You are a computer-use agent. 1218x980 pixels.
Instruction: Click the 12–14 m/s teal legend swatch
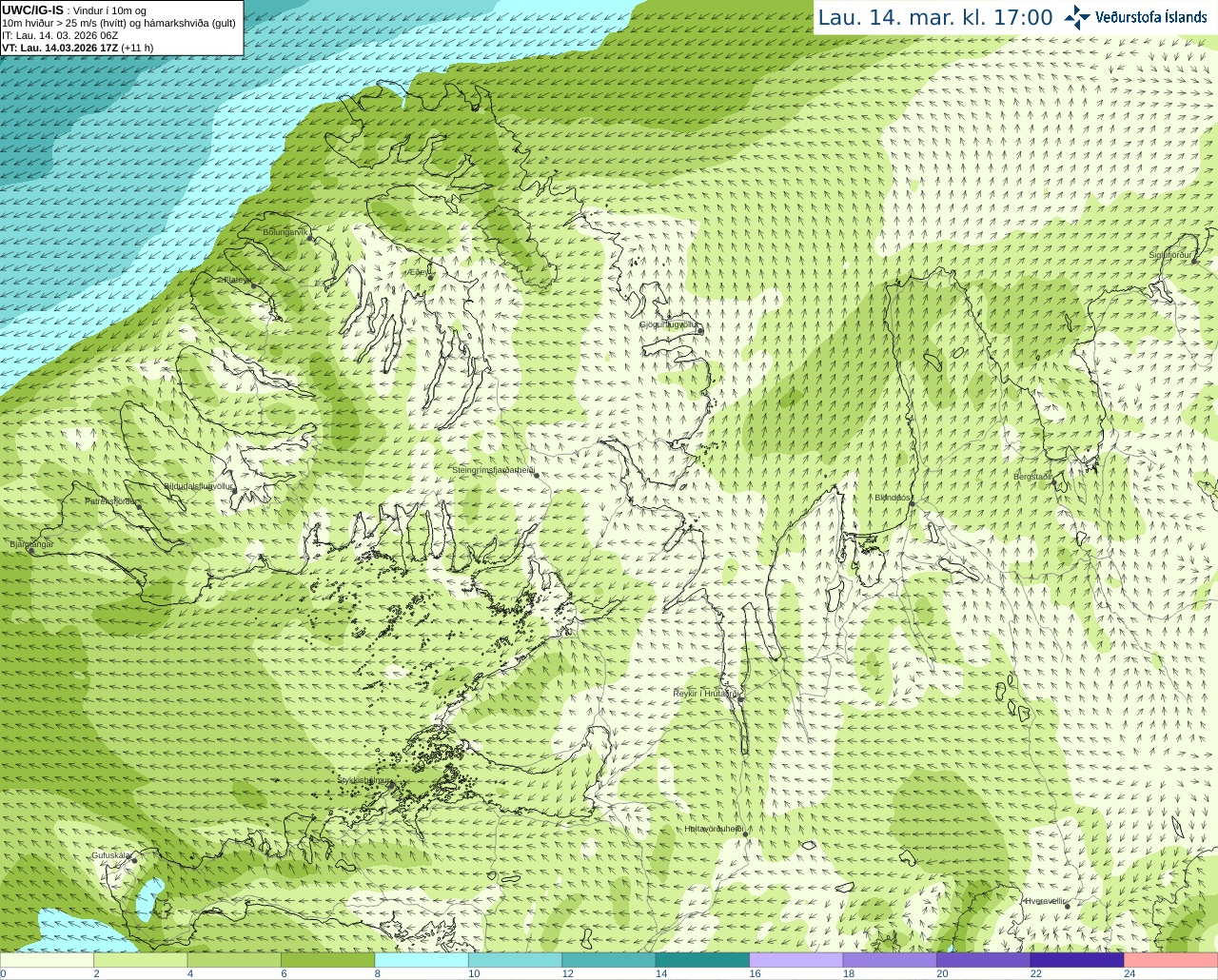click(x=609, y=960)
